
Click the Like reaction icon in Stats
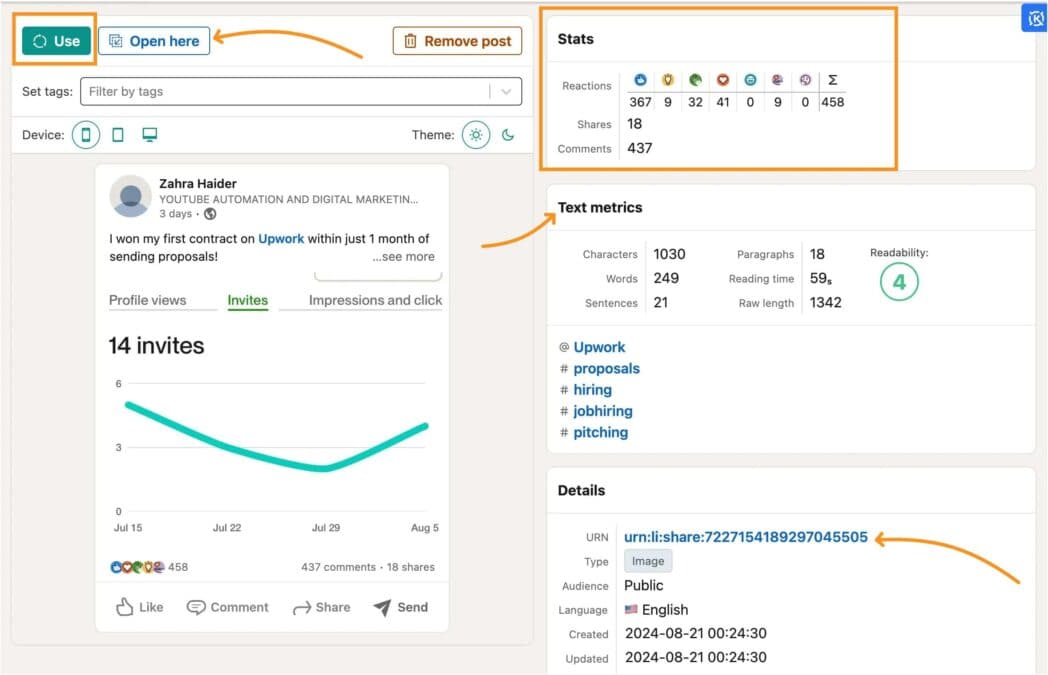point(641,80)
